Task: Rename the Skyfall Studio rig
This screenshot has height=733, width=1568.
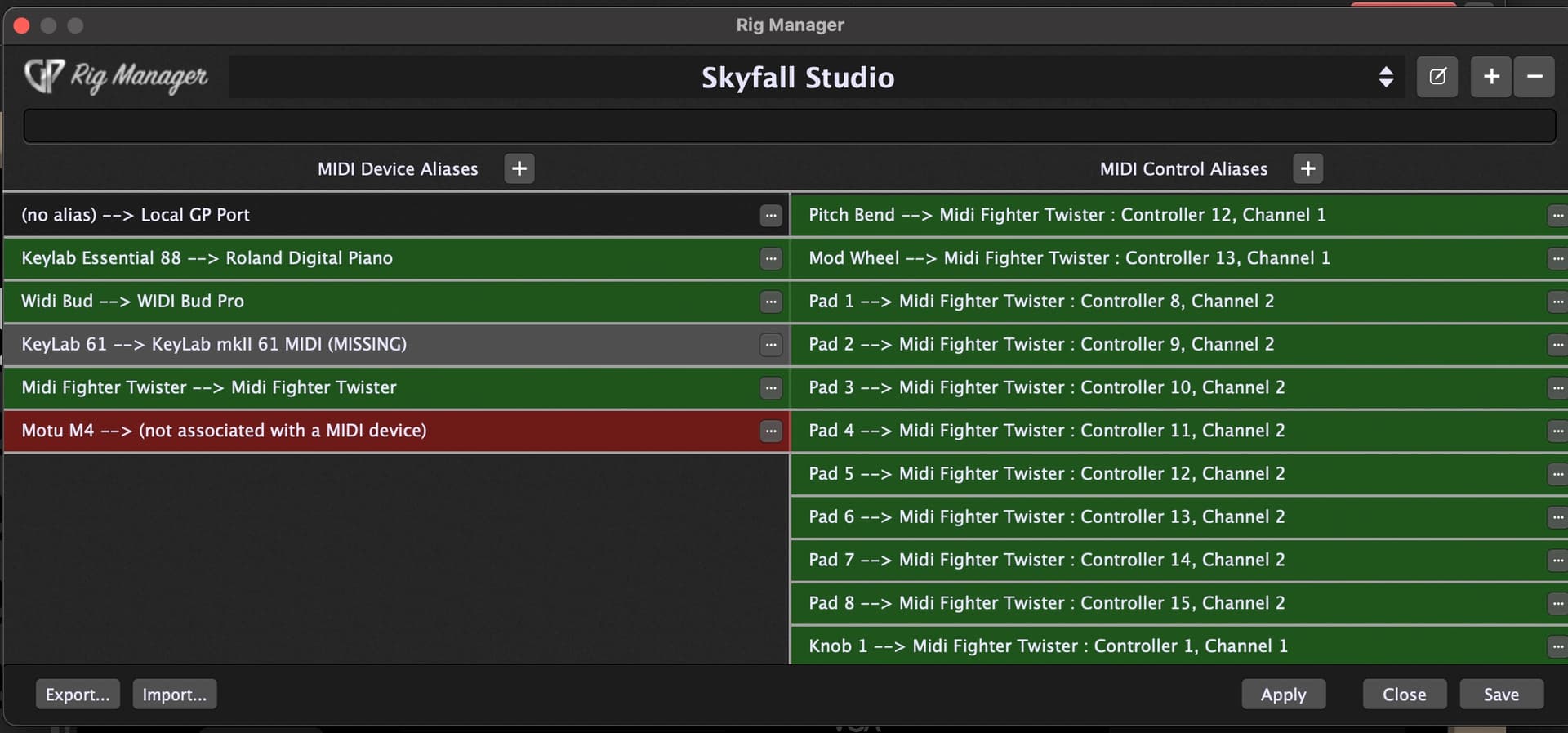Action: tap(1437, 77)
